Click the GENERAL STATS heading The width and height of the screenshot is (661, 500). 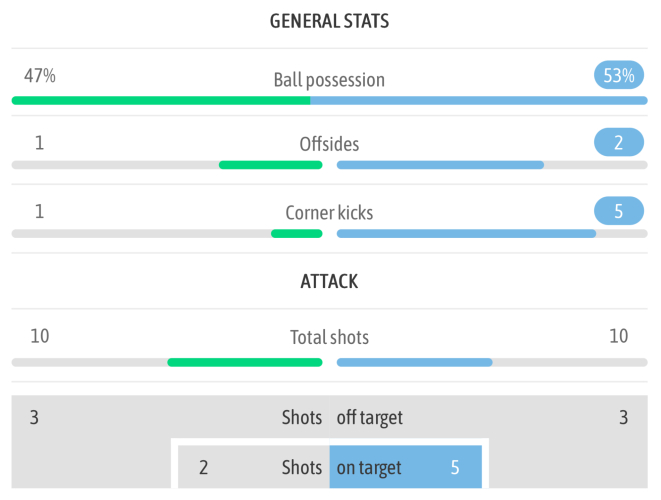pyautogui.click(x=329, y=21)
